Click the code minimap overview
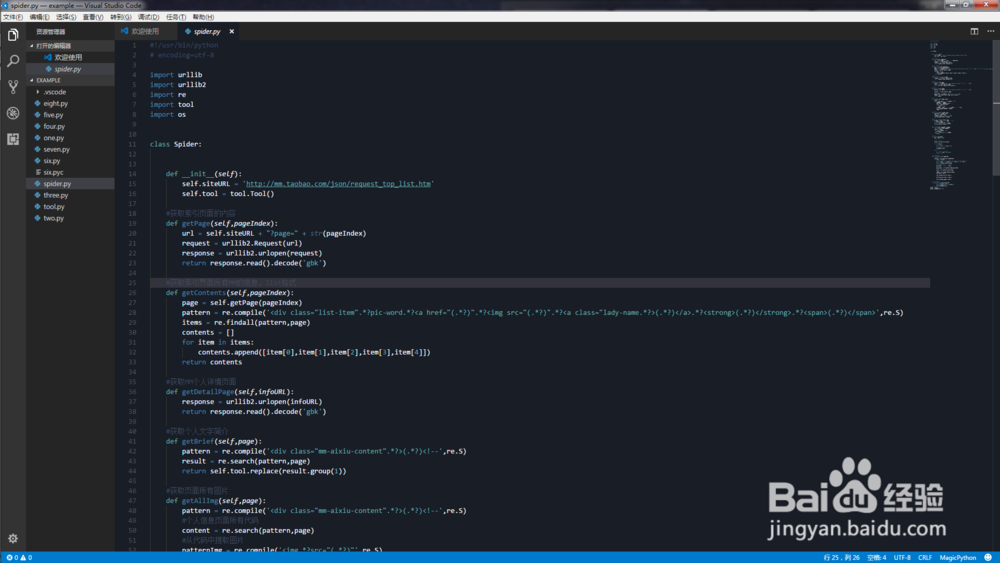Image resolution: width=1000 pixels, height=563 pixels. [x=960, y=115]
